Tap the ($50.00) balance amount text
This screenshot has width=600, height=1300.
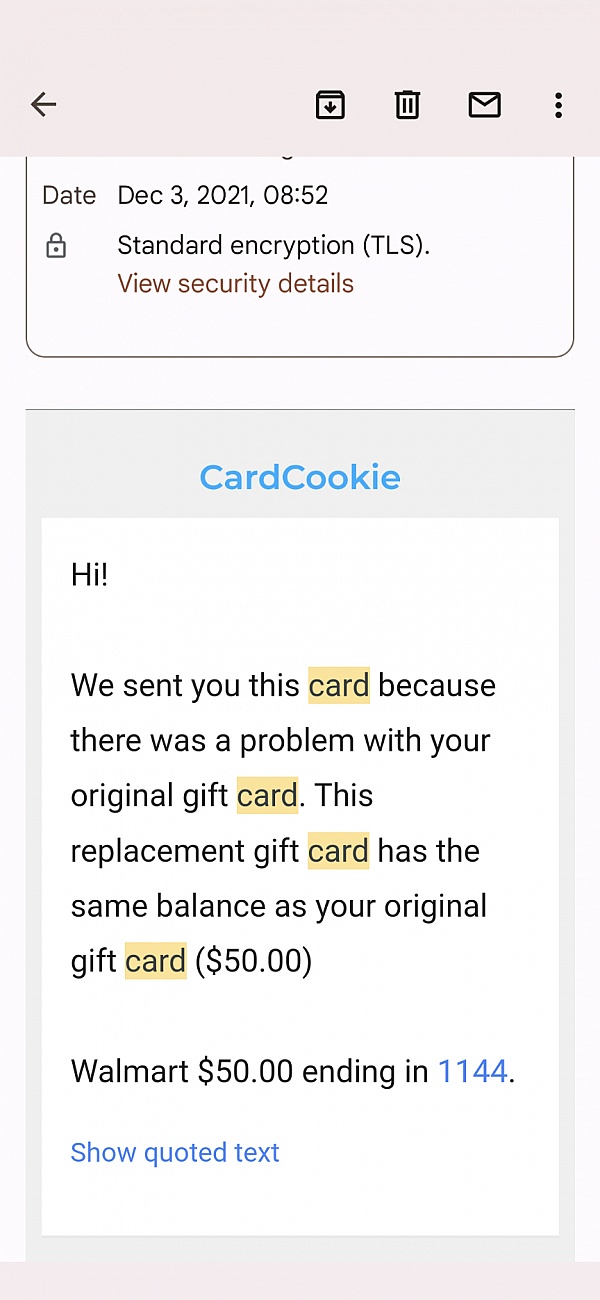(254, 962)
